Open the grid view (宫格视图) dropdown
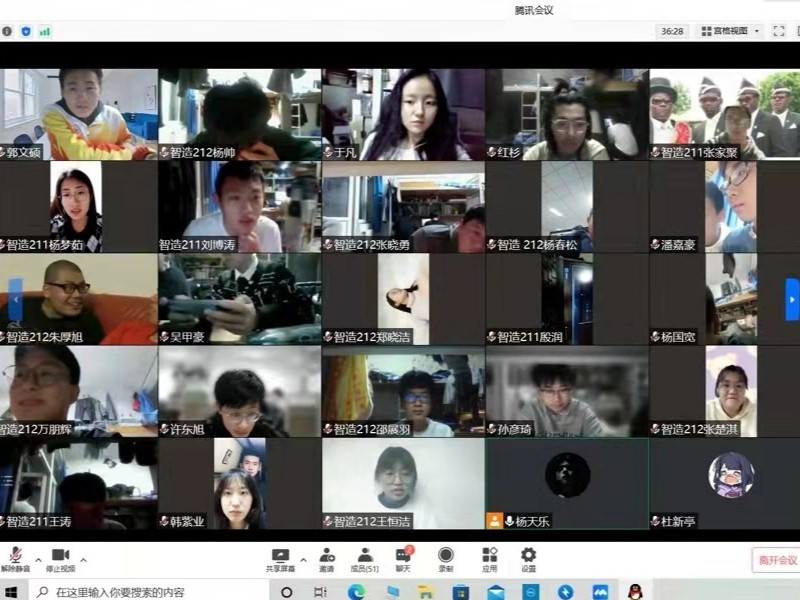Screen dimensions: 800x600 730,31
